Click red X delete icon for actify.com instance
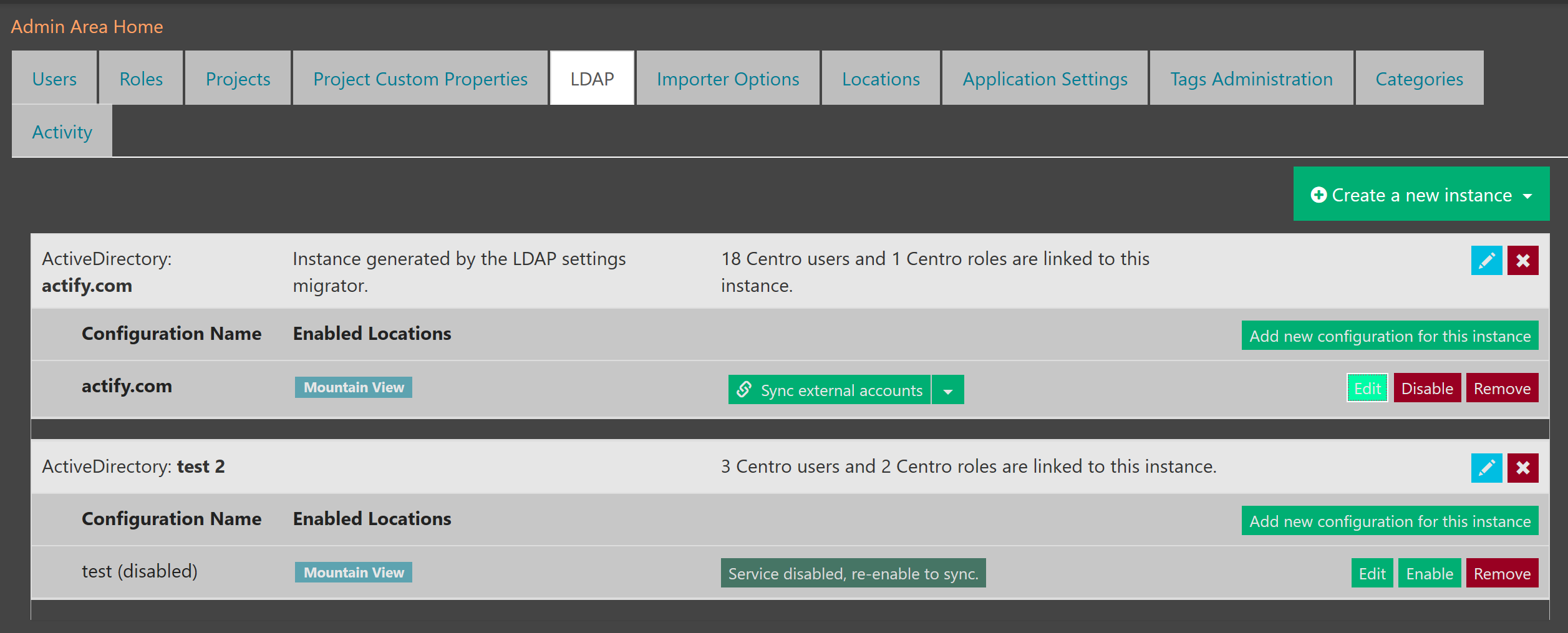The width and height of the screenshot is (1568, 633). pyautogui.click(x=1522, y=260)
